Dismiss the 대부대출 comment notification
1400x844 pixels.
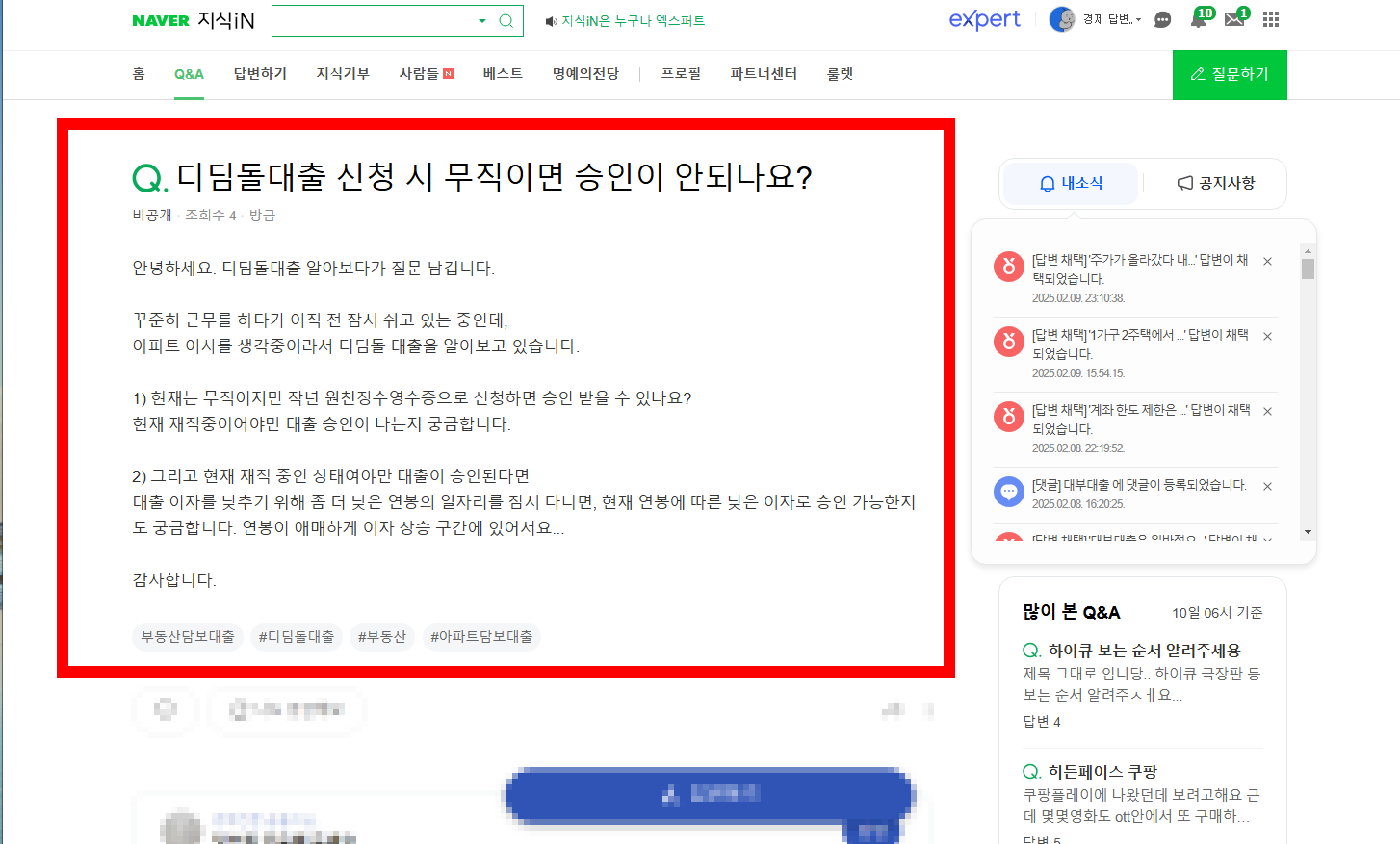point(1267,487)
